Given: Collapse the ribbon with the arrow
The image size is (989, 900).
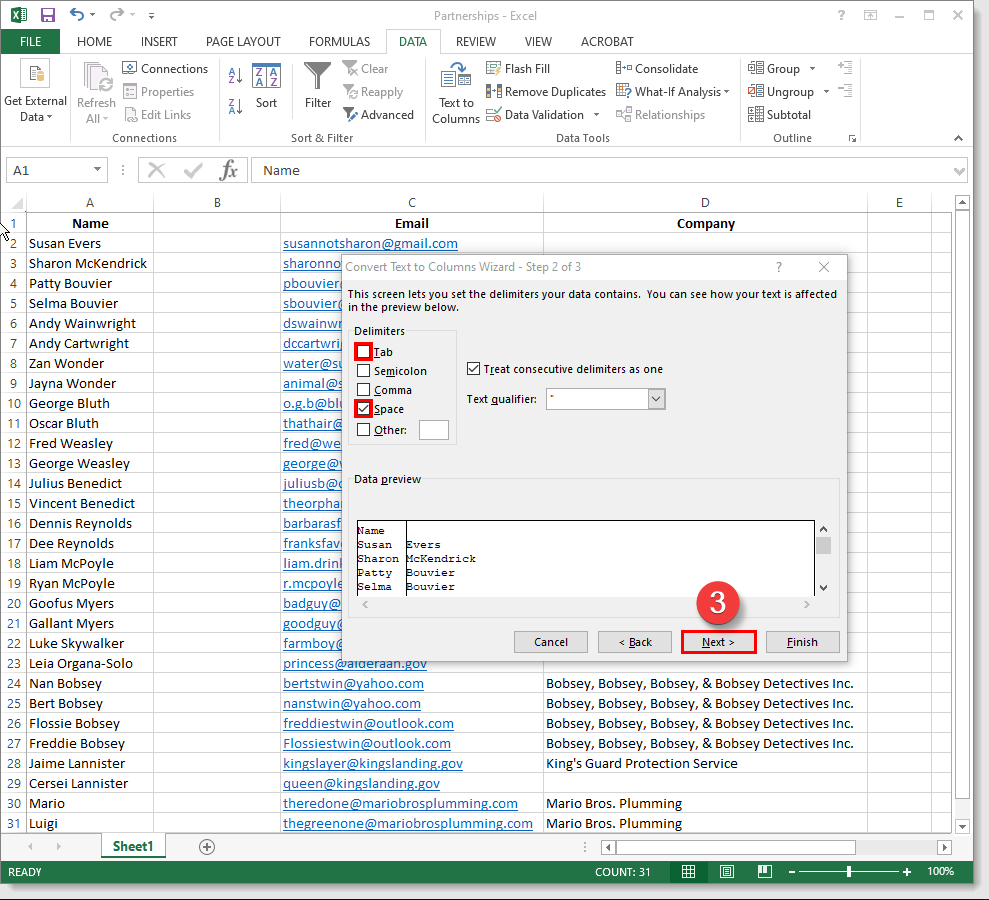Looking at the screenshot, I should pos(958,138).
